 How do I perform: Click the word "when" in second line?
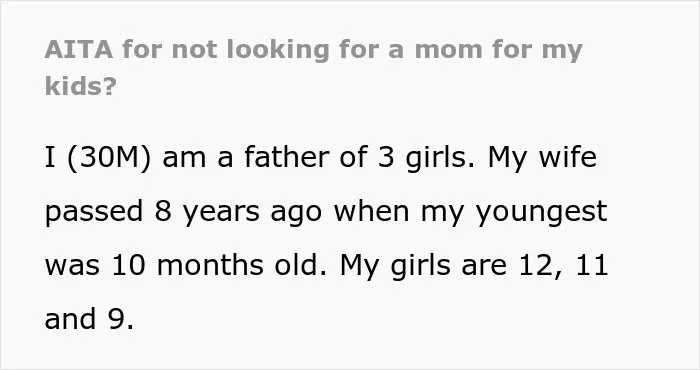[x=371, y=211]
